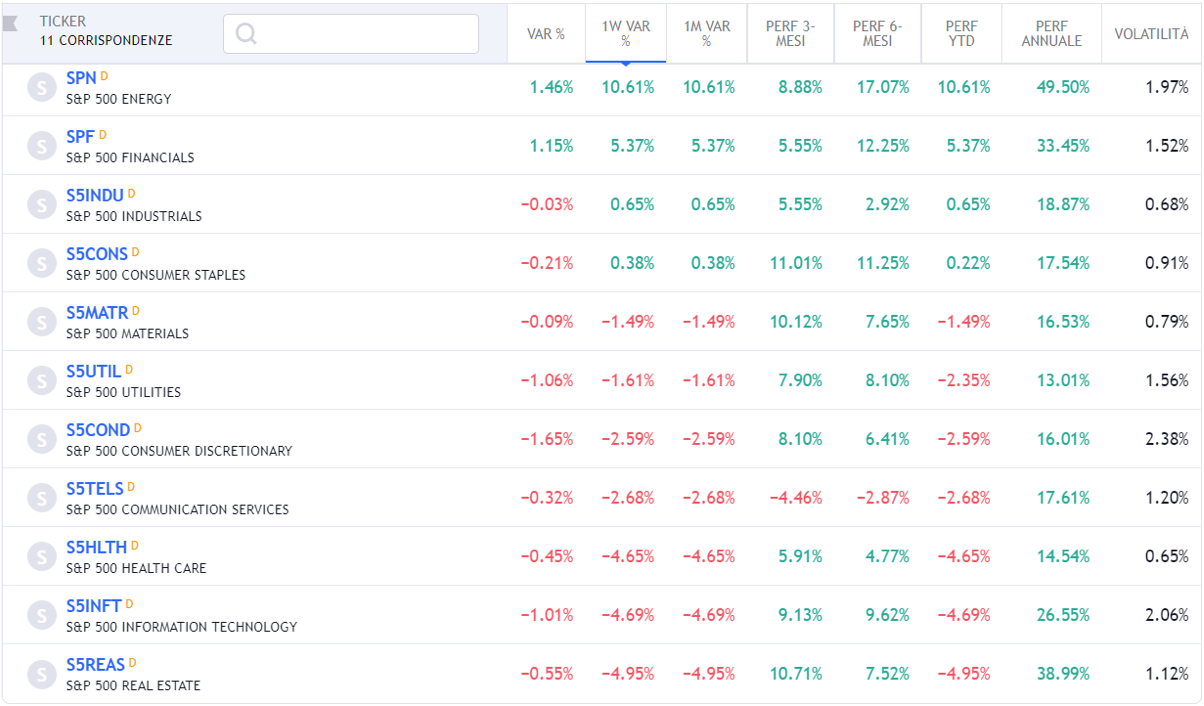Click the 38.99% annual performance value
Viewport: 1204px width, 706px height.
pyautogui.click(x=1063, y=674)
